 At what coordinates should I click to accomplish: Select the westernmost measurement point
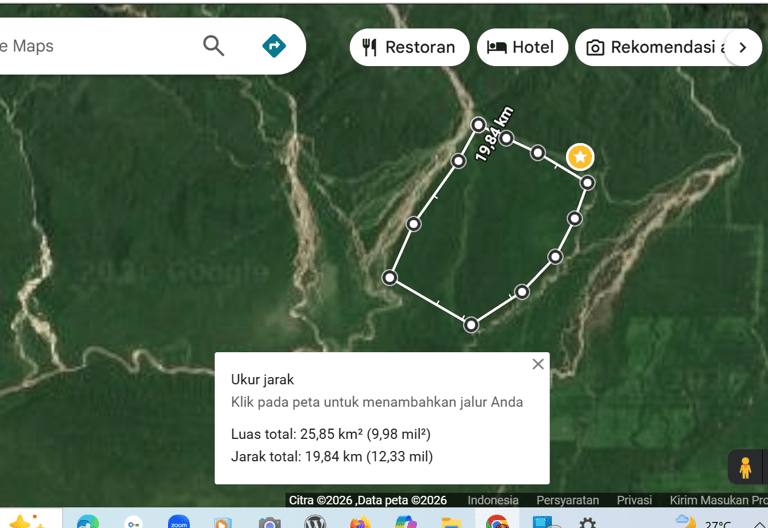389,278
